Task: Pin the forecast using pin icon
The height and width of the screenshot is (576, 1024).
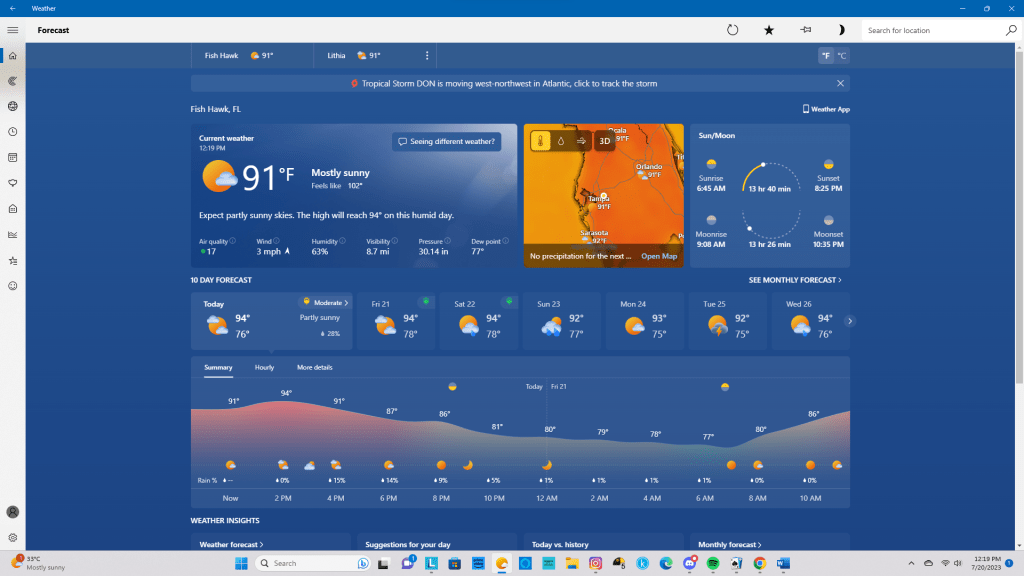Action: pos(805,30)
